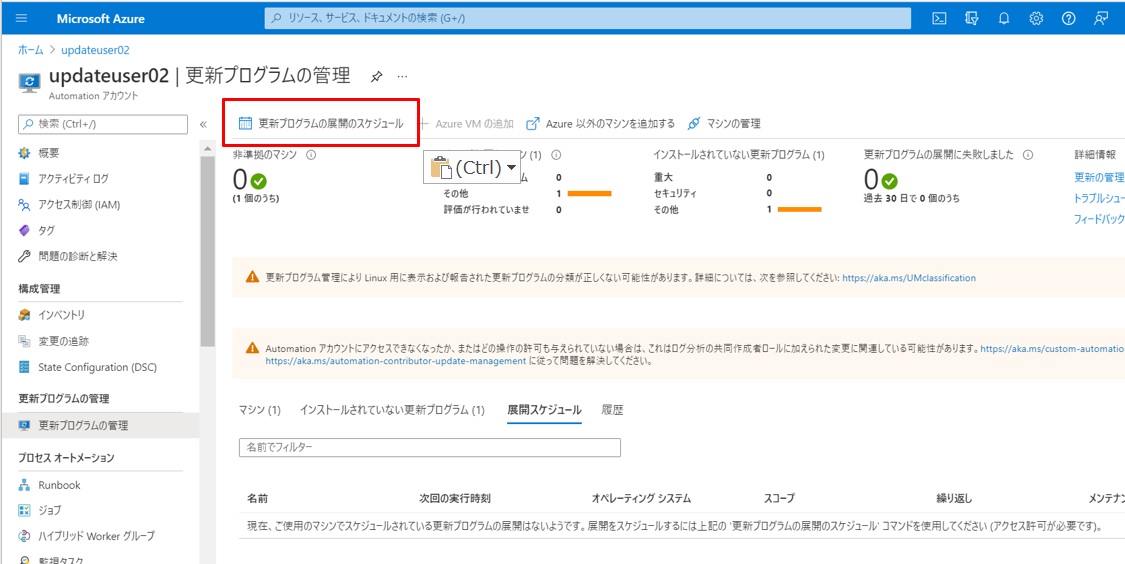Viewport: 1125px width, 564px height.
Task: Click the Automation account icon beside title
Action: pos(29,83)
